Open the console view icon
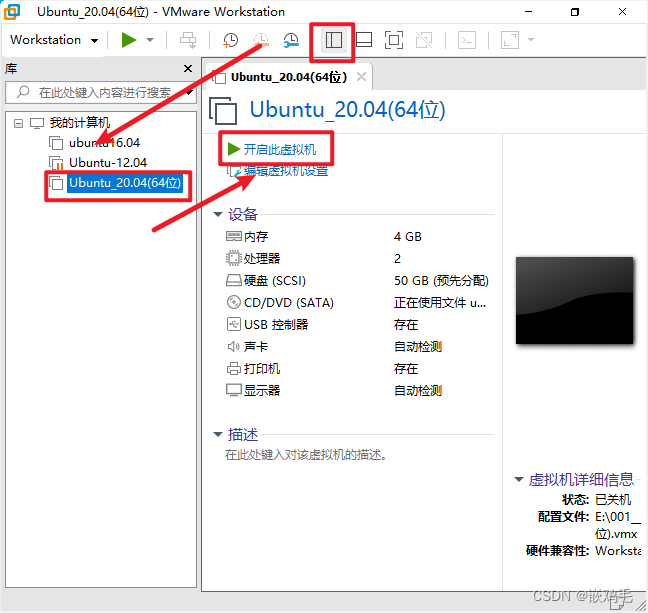 pyautogui.click(x=467, y=40)
